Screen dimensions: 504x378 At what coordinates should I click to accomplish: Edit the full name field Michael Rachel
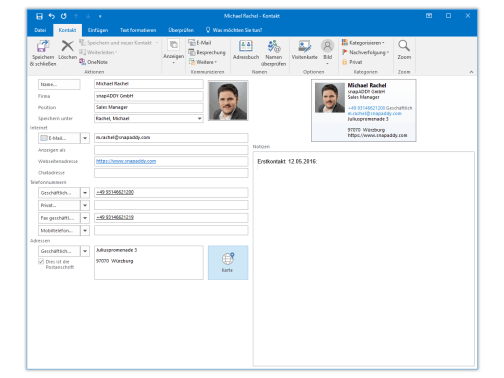point(149,84)
